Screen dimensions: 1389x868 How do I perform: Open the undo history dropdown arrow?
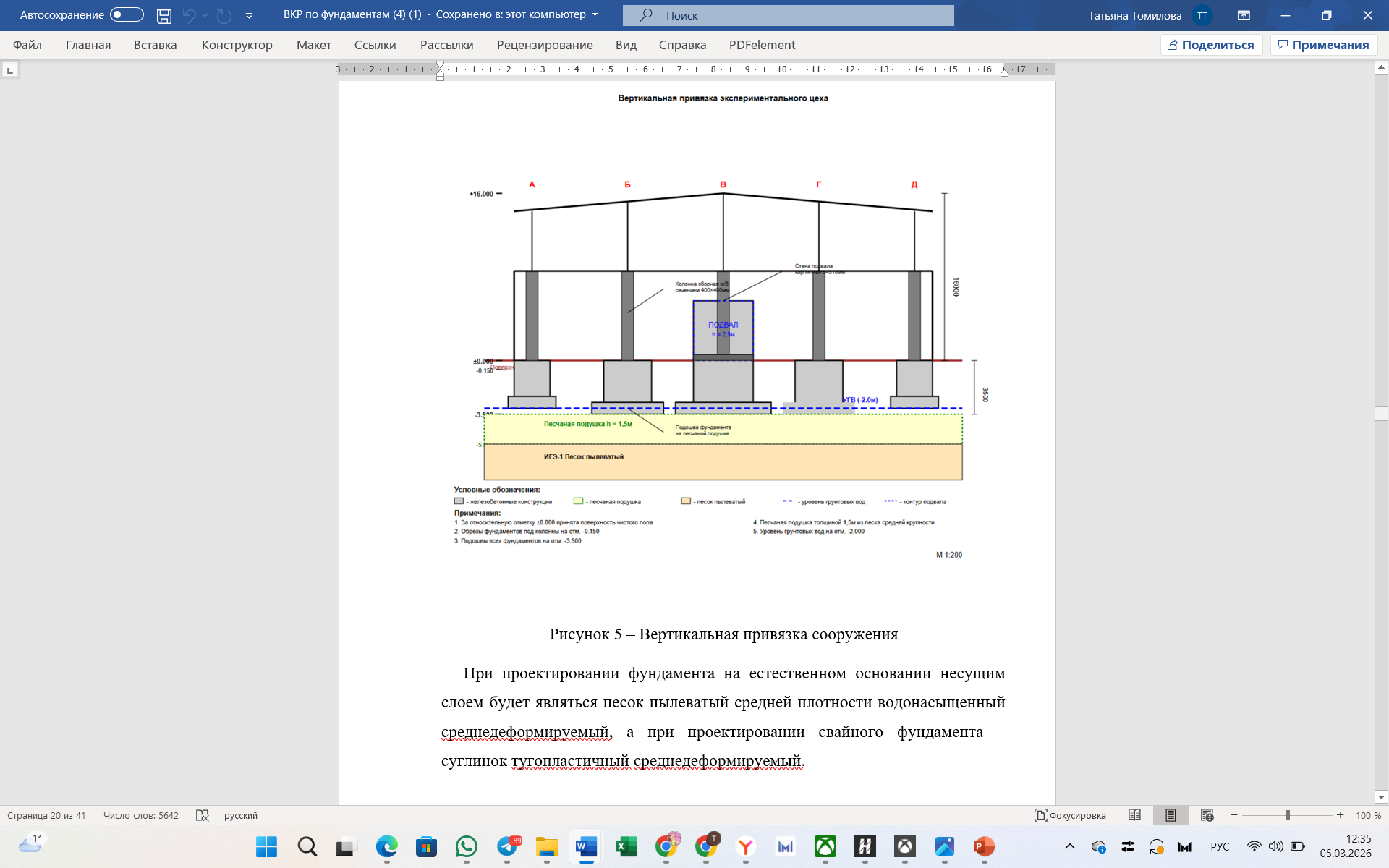point(205,15)
